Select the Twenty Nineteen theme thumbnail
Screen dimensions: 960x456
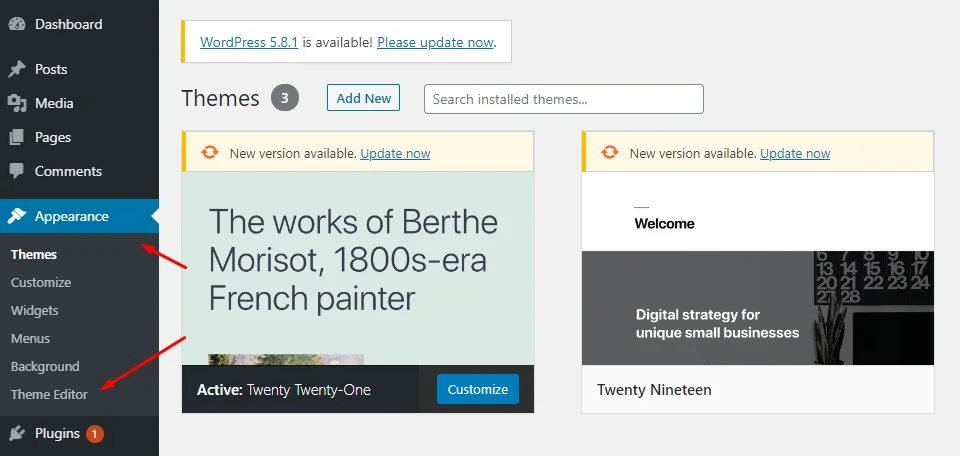coord(758,268)
